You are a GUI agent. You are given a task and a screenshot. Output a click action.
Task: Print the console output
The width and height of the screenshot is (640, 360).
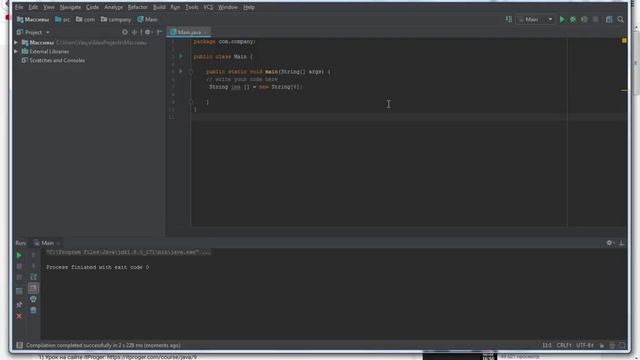pos(33,299)
